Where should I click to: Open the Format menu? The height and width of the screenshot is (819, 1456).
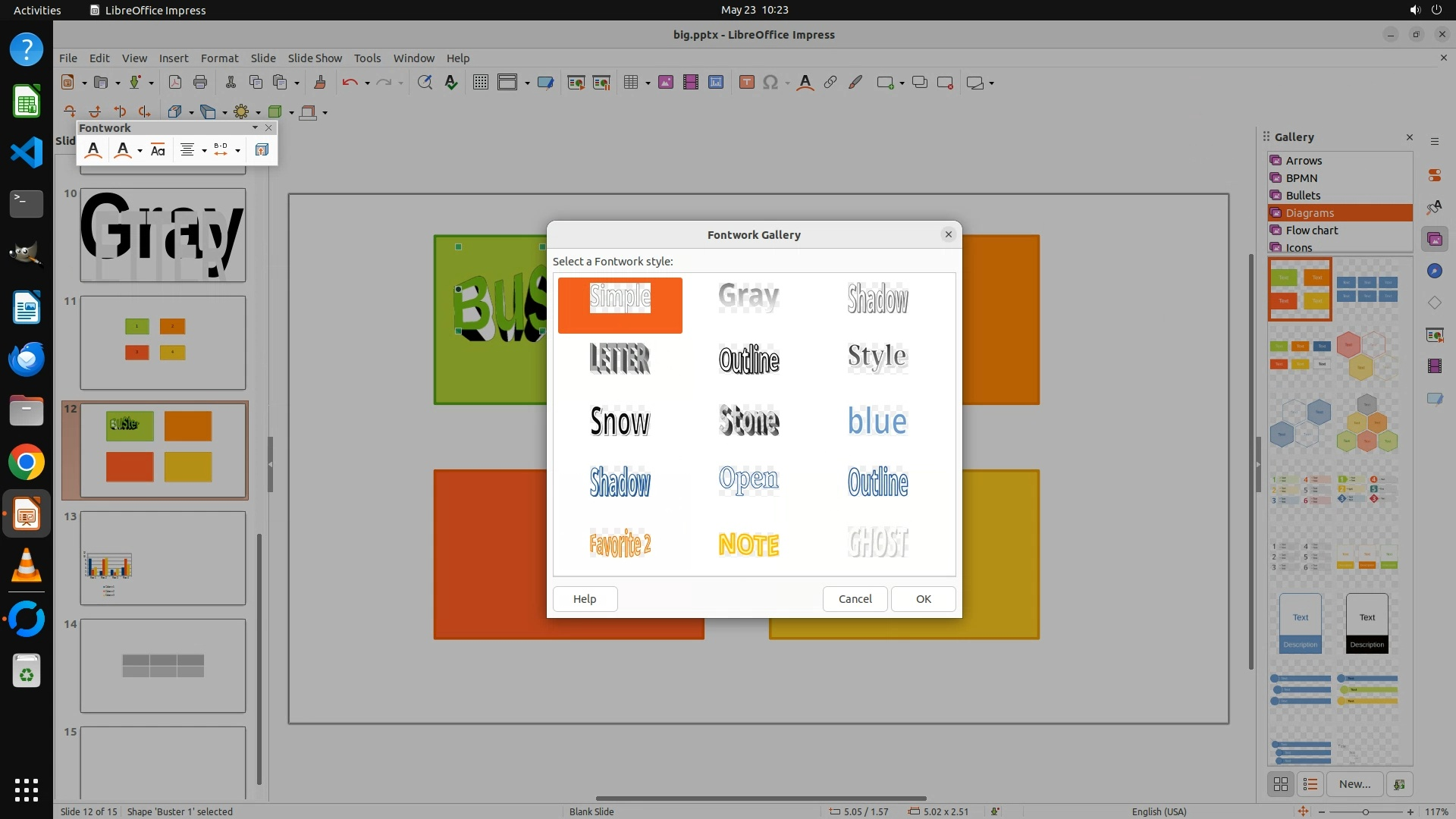[219, 58]
